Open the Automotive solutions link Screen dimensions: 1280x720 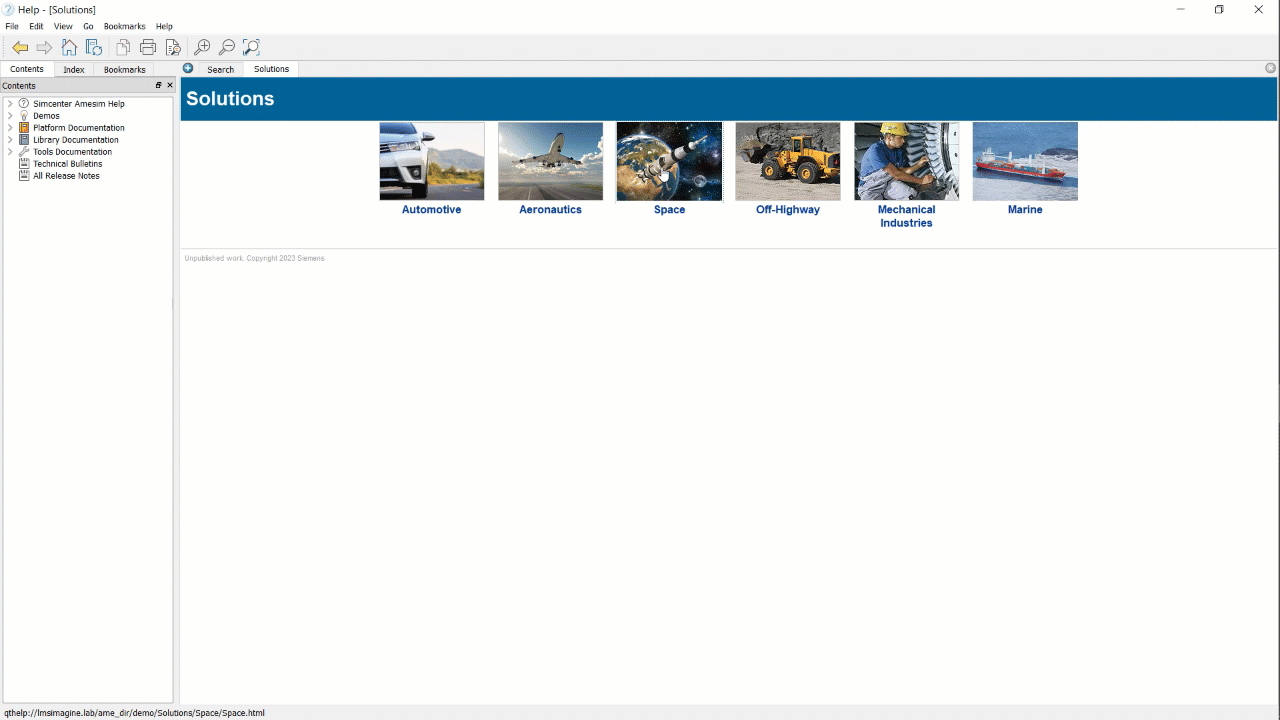[x=431, y=210]
